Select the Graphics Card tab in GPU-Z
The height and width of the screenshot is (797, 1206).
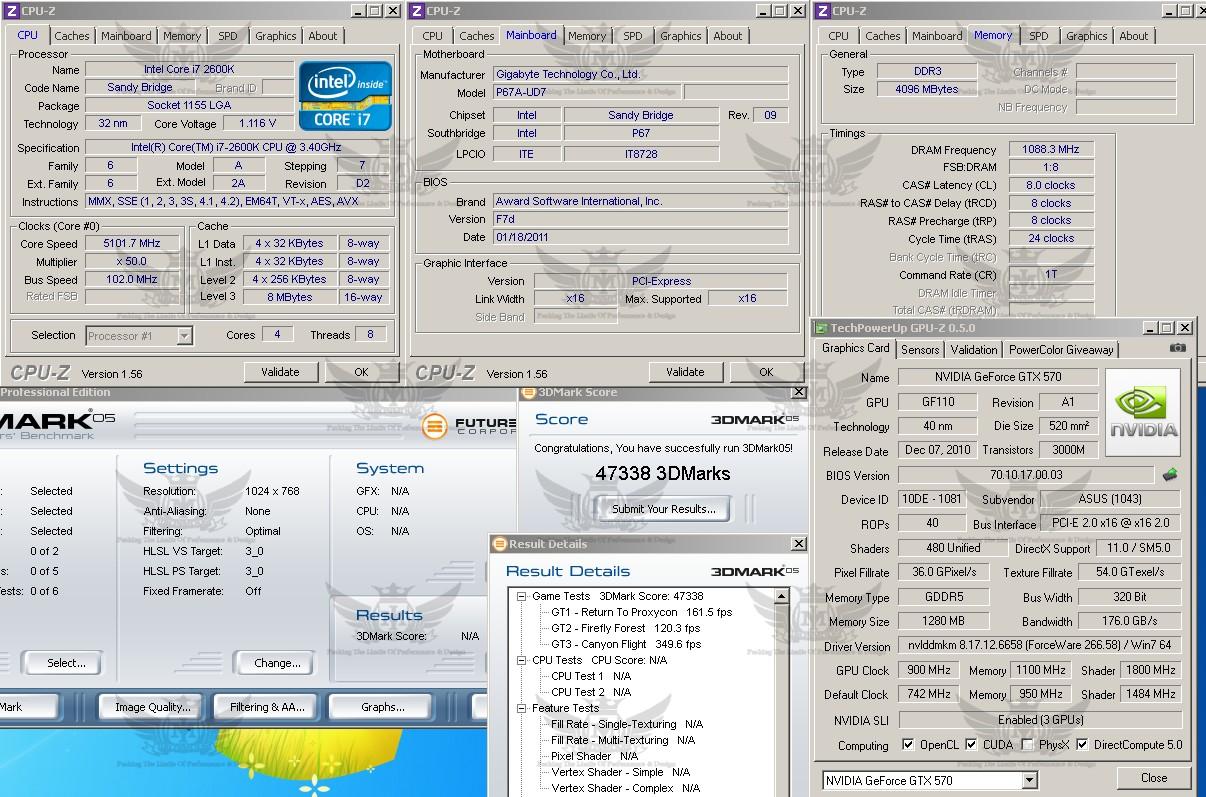point(856,349)
